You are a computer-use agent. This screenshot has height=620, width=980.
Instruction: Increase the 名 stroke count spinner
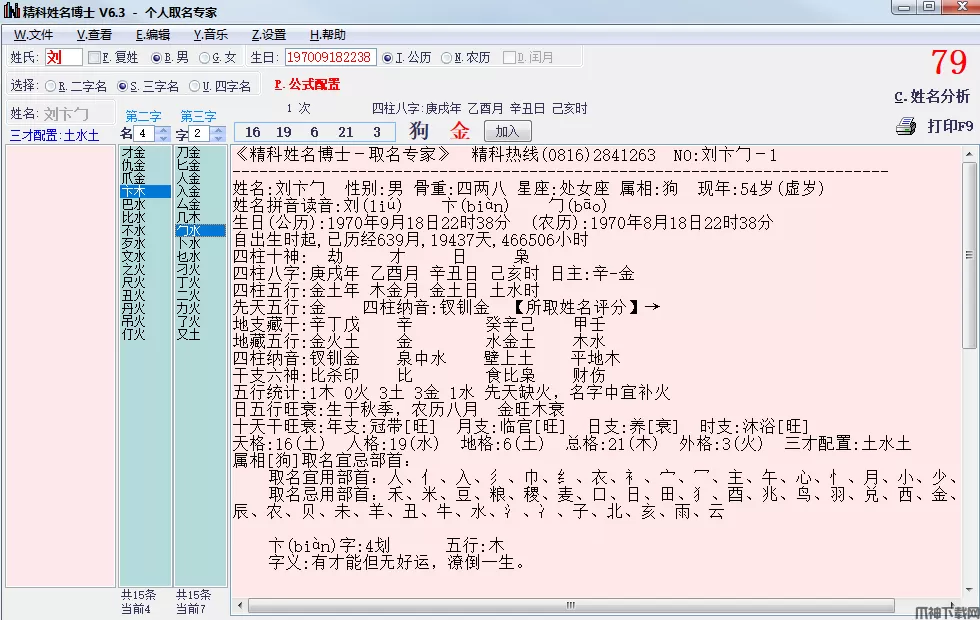click(164, 129)
